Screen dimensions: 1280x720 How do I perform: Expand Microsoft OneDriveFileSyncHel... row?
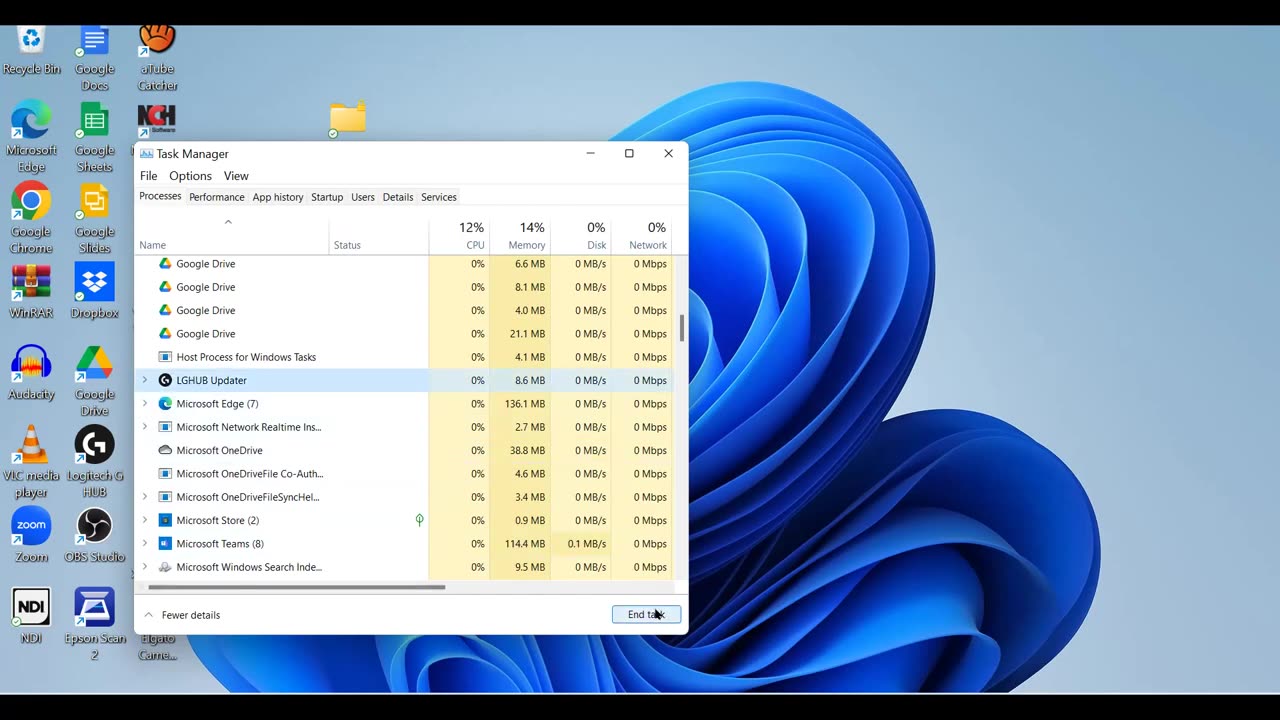coord(145,497)
